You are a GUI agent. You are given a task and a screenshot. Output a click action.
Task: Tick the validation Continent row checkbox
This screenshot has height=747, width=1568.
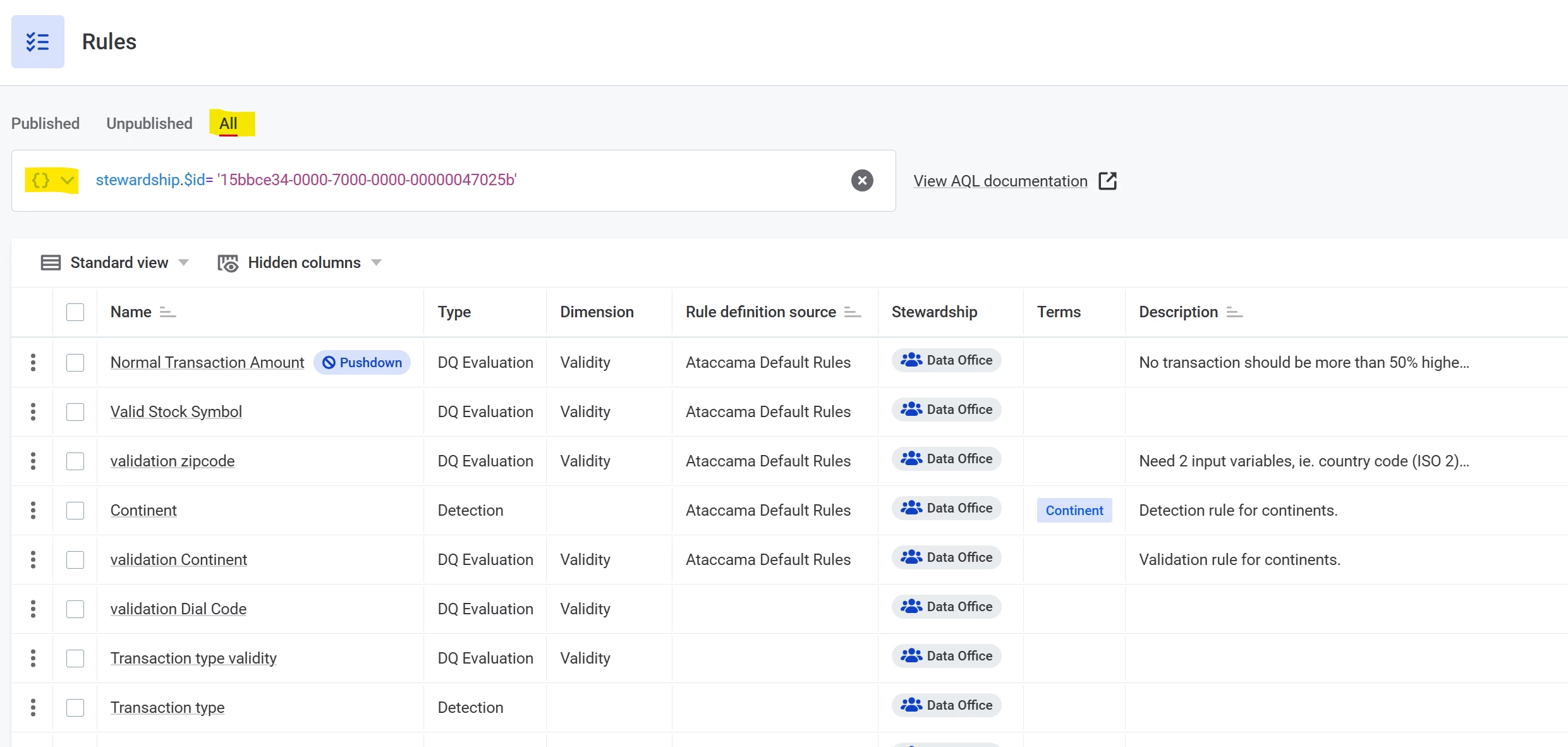pos(75,560)
